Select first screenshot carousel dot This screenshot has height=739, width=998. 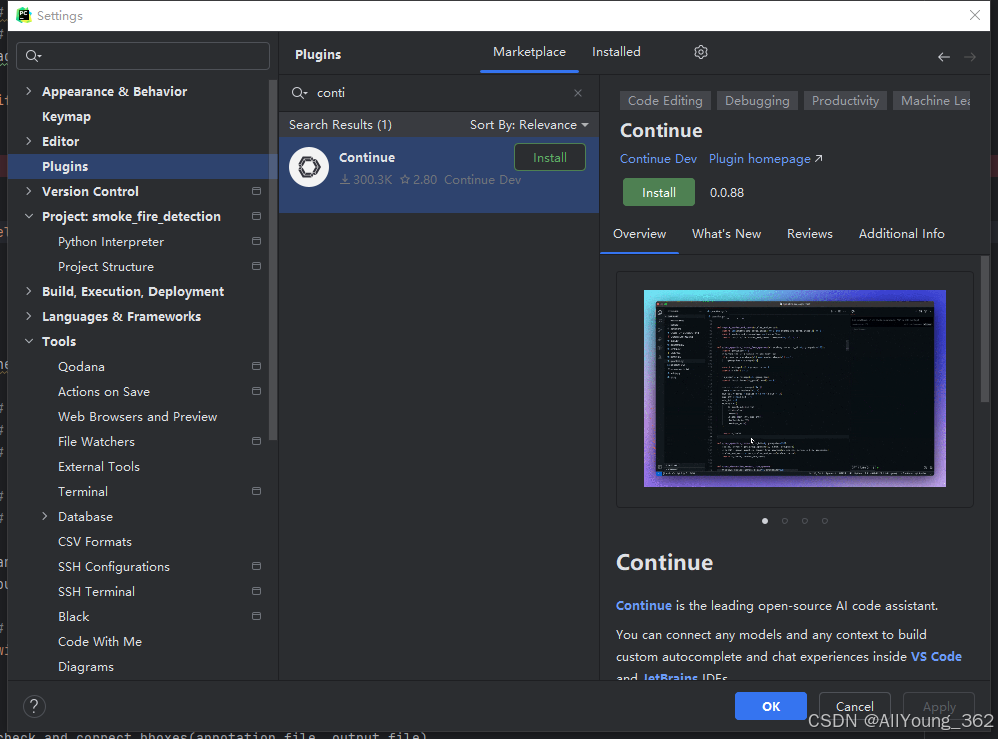765,521
